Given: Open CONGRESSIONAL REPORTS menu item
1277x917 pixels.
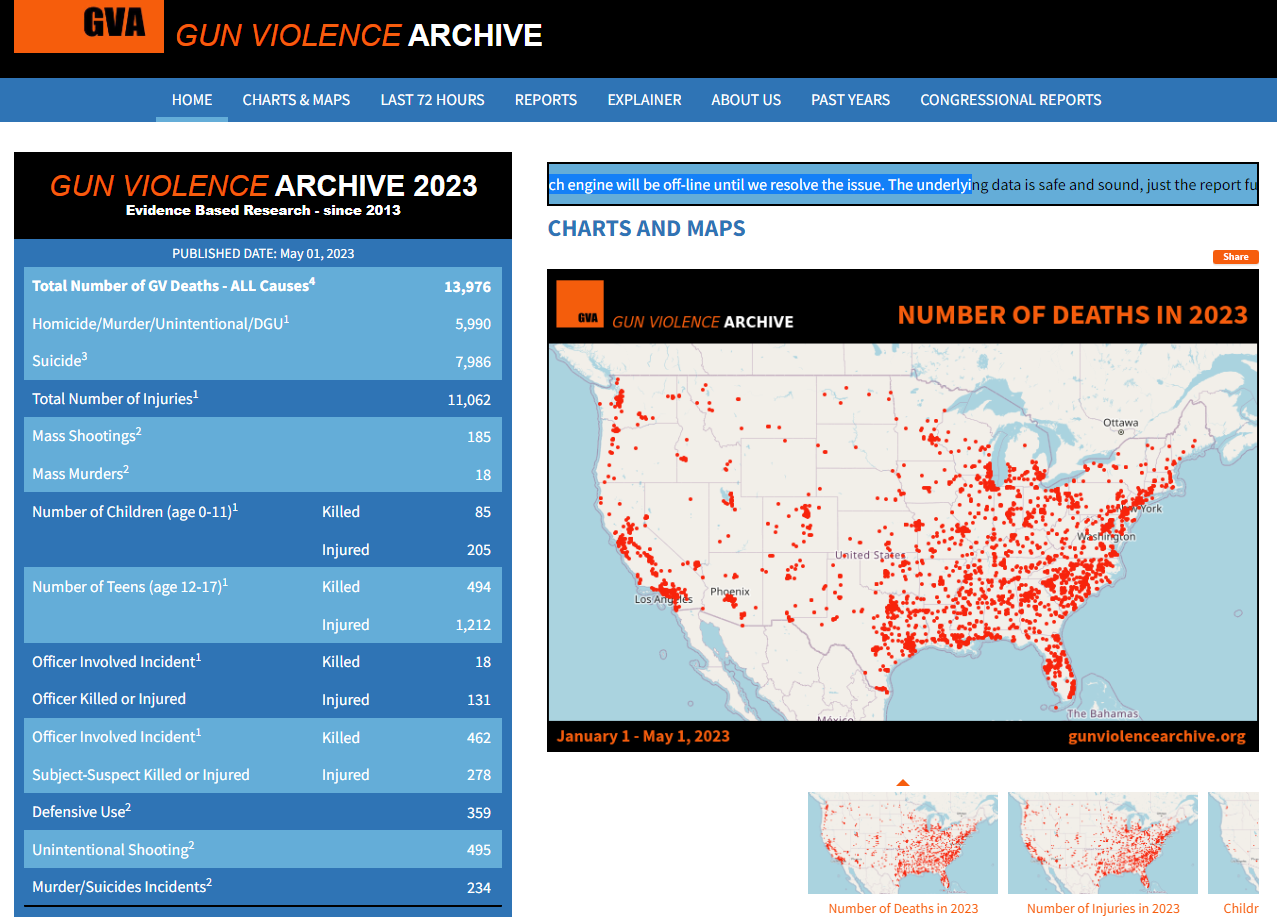Looking at the screenshot, I should 1011,100.
